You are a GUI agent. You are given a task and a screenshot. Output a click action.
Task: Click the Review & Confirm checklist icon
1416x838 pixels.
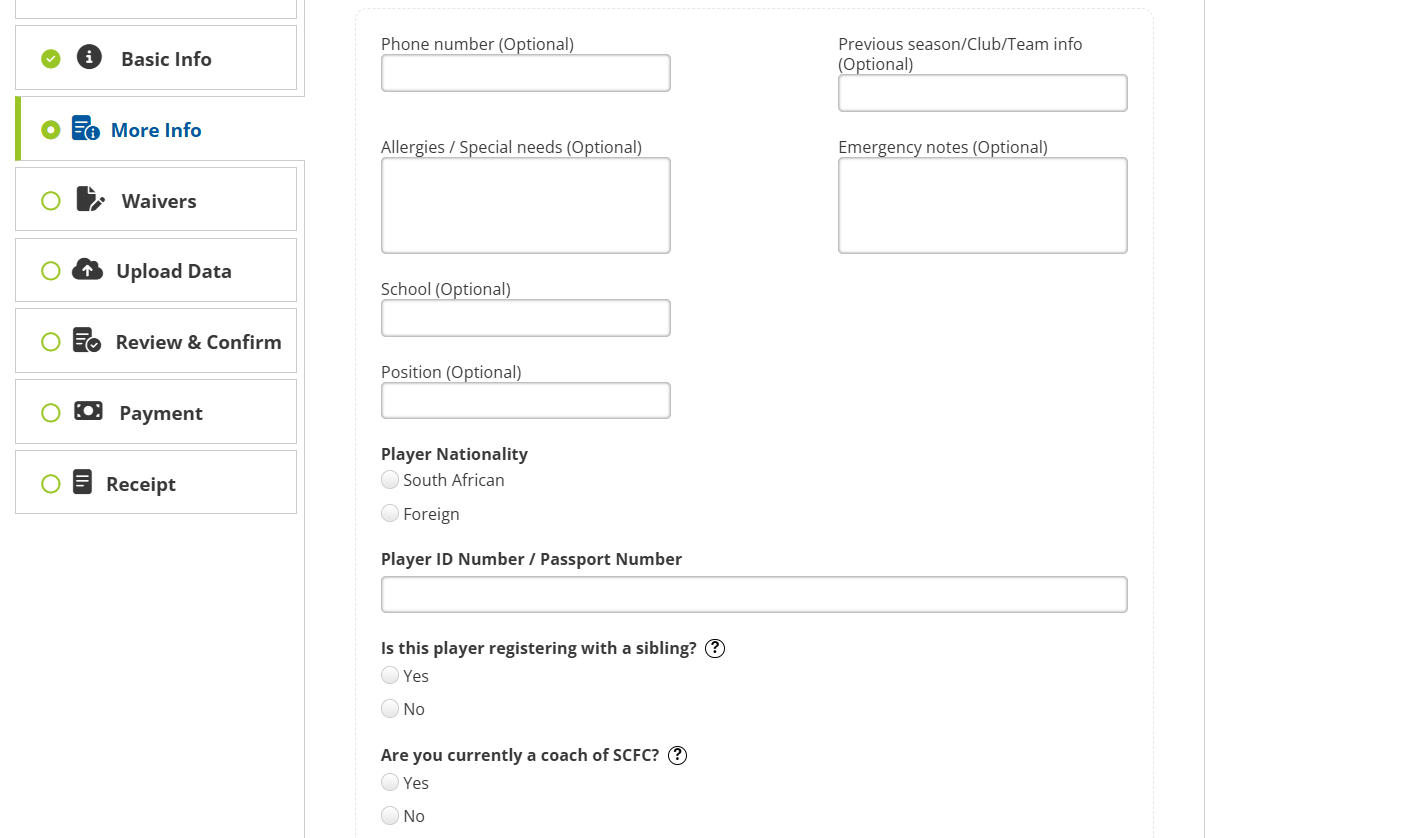coord(87,341)
